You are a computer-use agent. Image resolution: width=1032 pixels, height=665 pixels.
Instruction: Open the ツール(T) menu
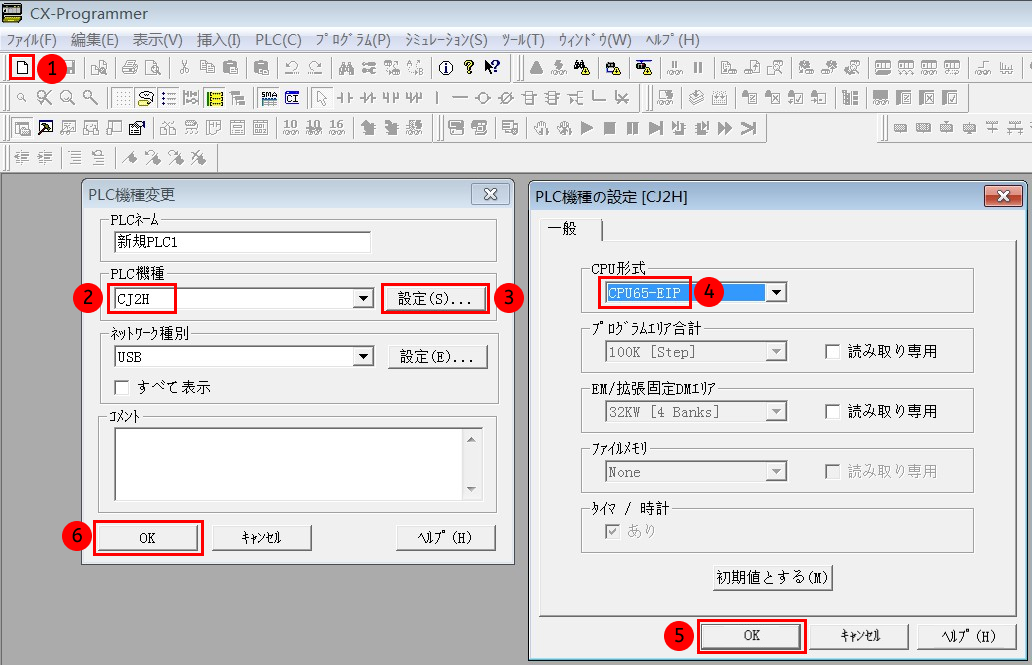pos(523,40)
